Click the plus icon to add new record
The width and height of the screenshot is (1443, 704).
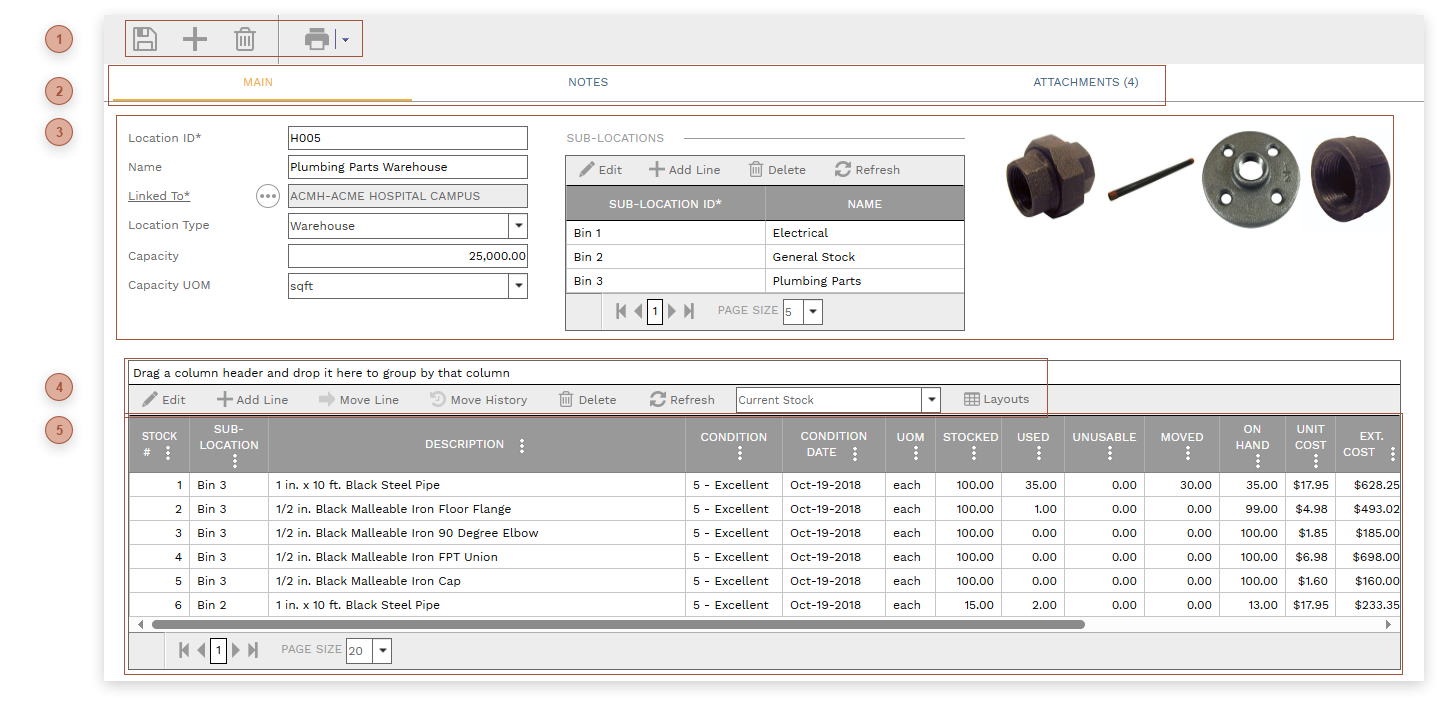pos(195,39)
